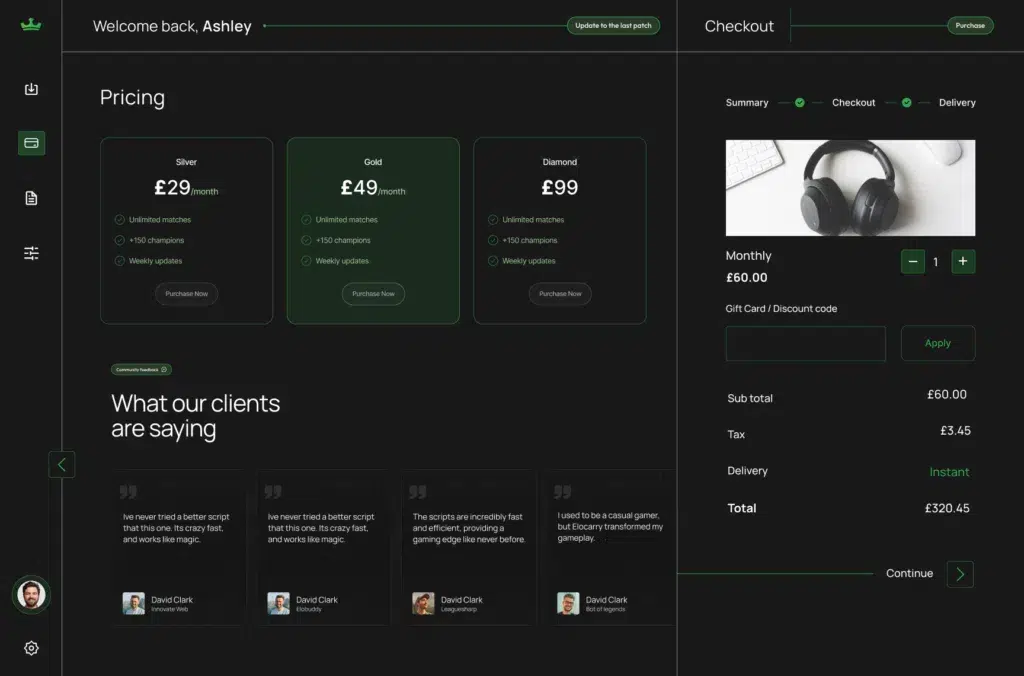
Task: Open the sliders adjustment icon in sidebar
Action: (31, 253)
